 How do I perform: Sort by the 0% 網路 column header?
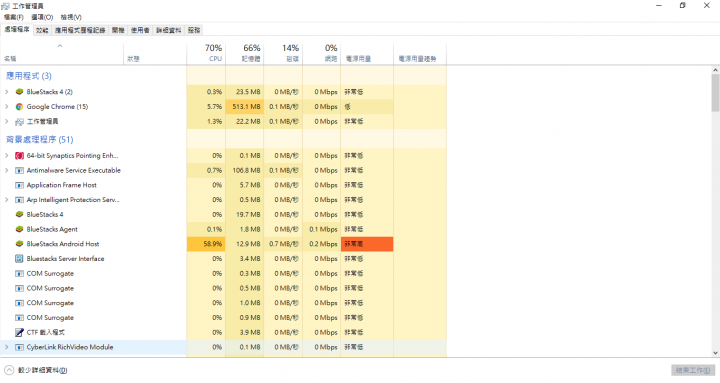(x=321, y=53)
